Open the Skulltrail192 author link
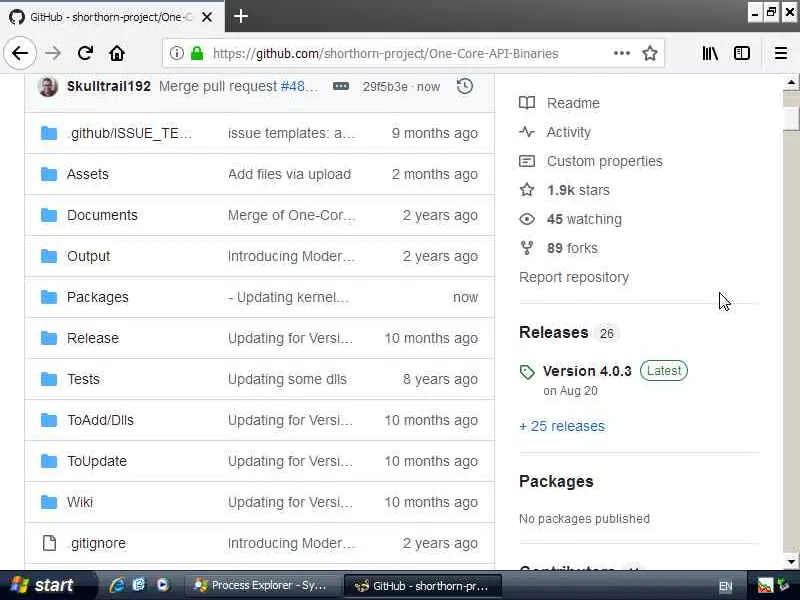This screenshot has height=600, width=800. [x=109, y=86]
